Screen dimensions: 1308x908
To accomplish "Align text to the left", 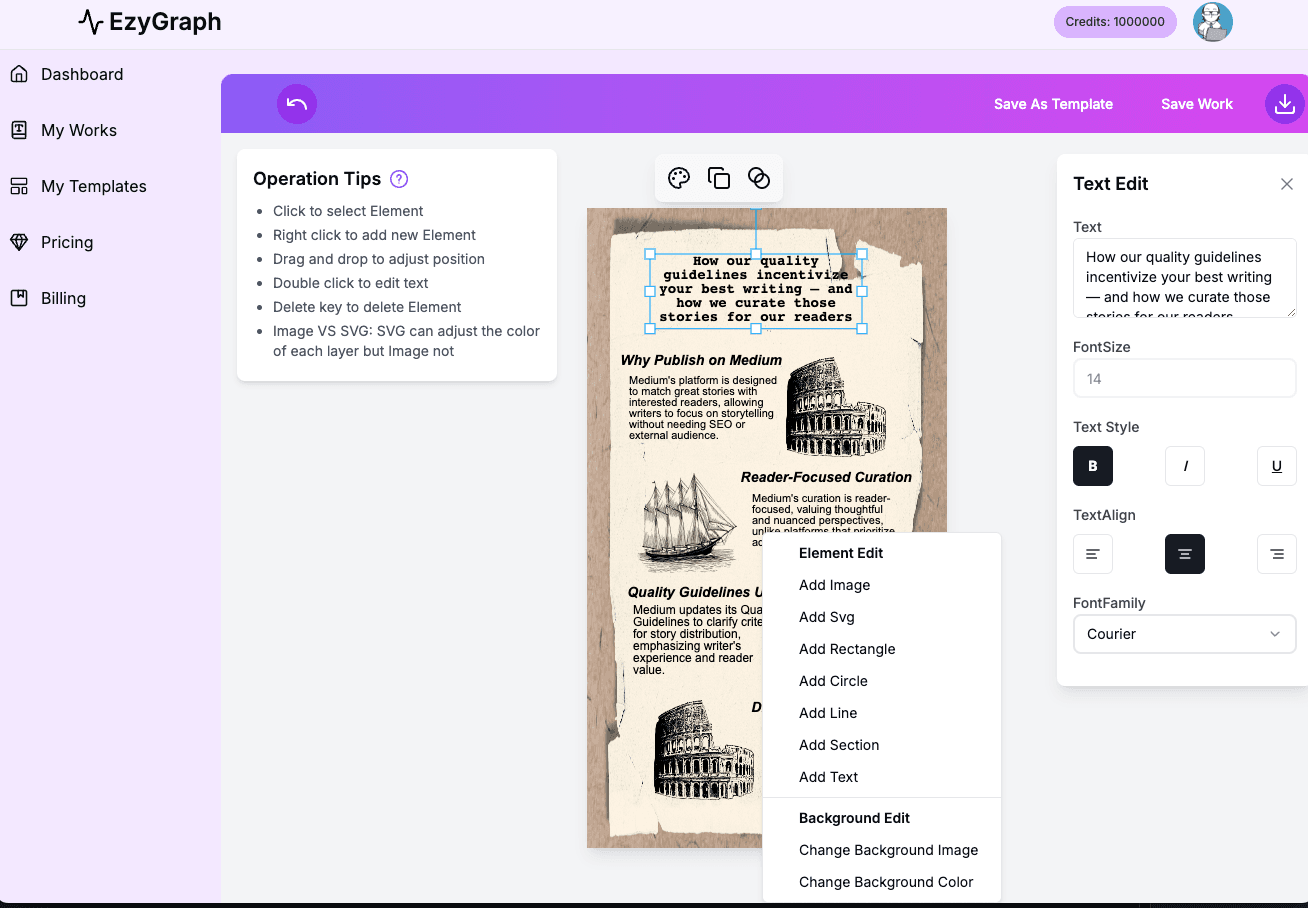I will [1093, 554].
